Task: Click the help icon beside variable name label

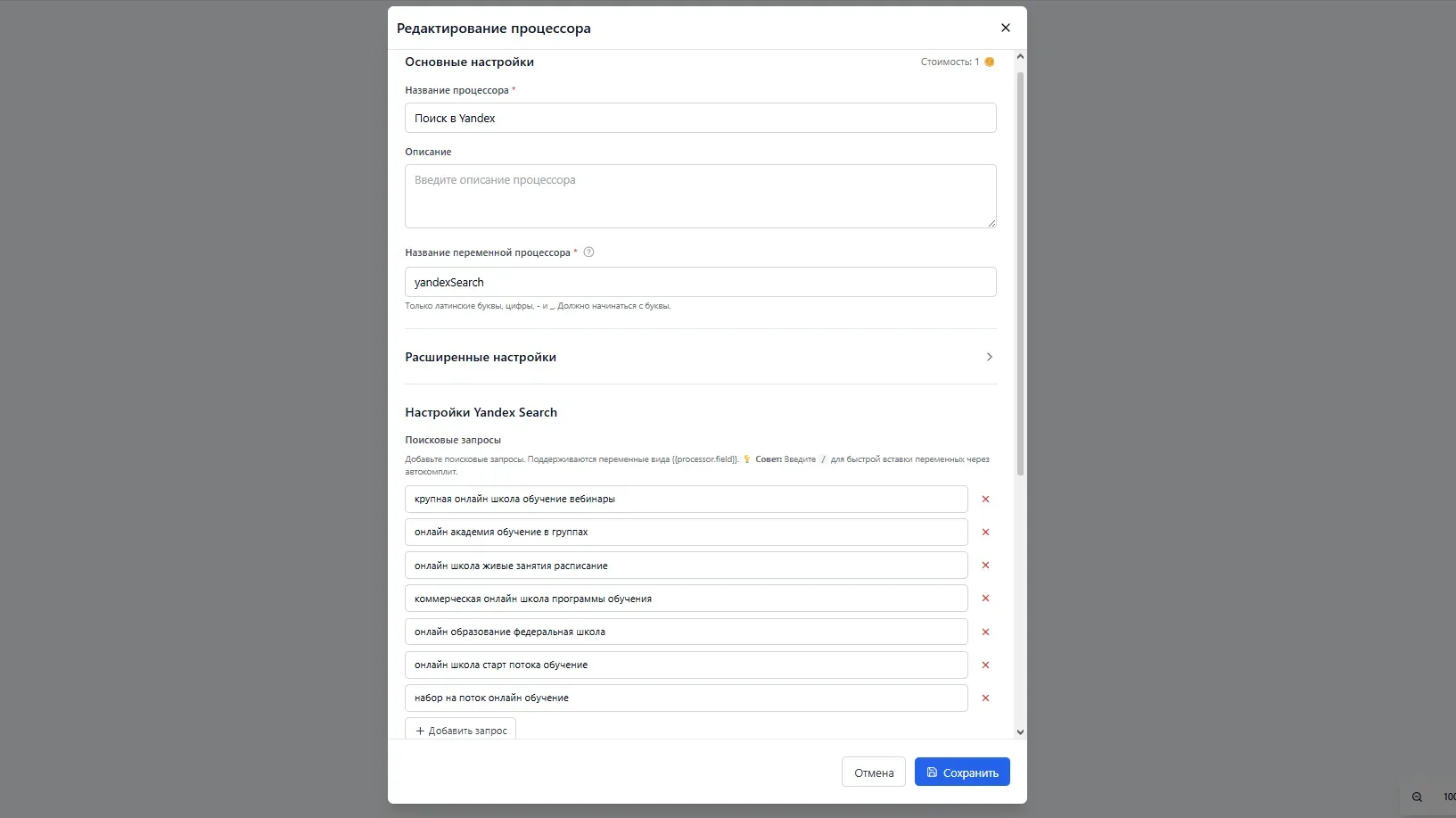Action: point(588,252)
